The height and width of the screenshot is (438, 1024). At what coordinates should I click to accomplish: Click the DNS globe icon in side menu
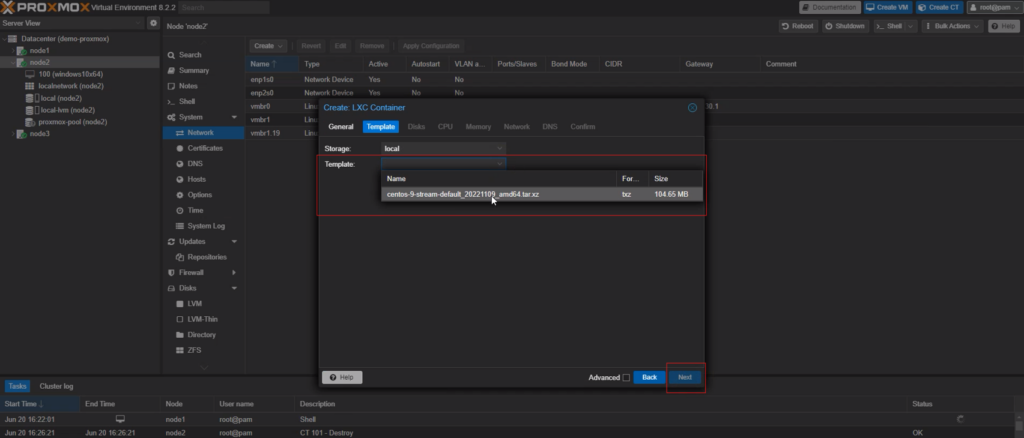[x=181, y=164]
